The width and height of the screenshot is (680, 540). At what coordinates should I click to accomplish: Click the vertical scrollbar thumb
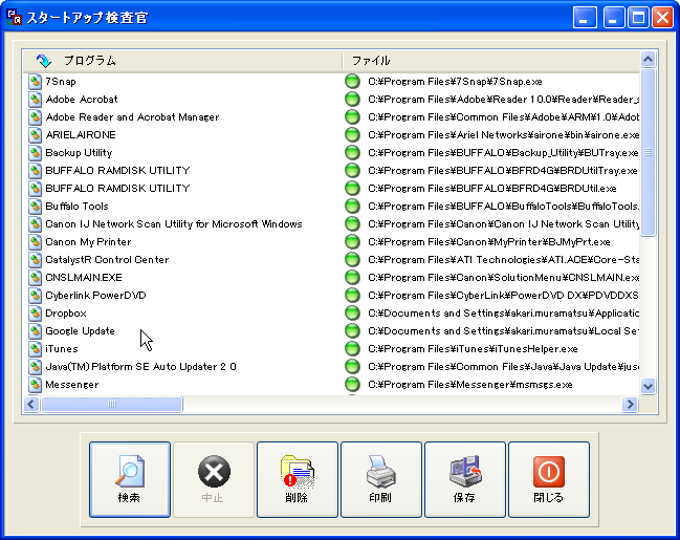(648, 152)
